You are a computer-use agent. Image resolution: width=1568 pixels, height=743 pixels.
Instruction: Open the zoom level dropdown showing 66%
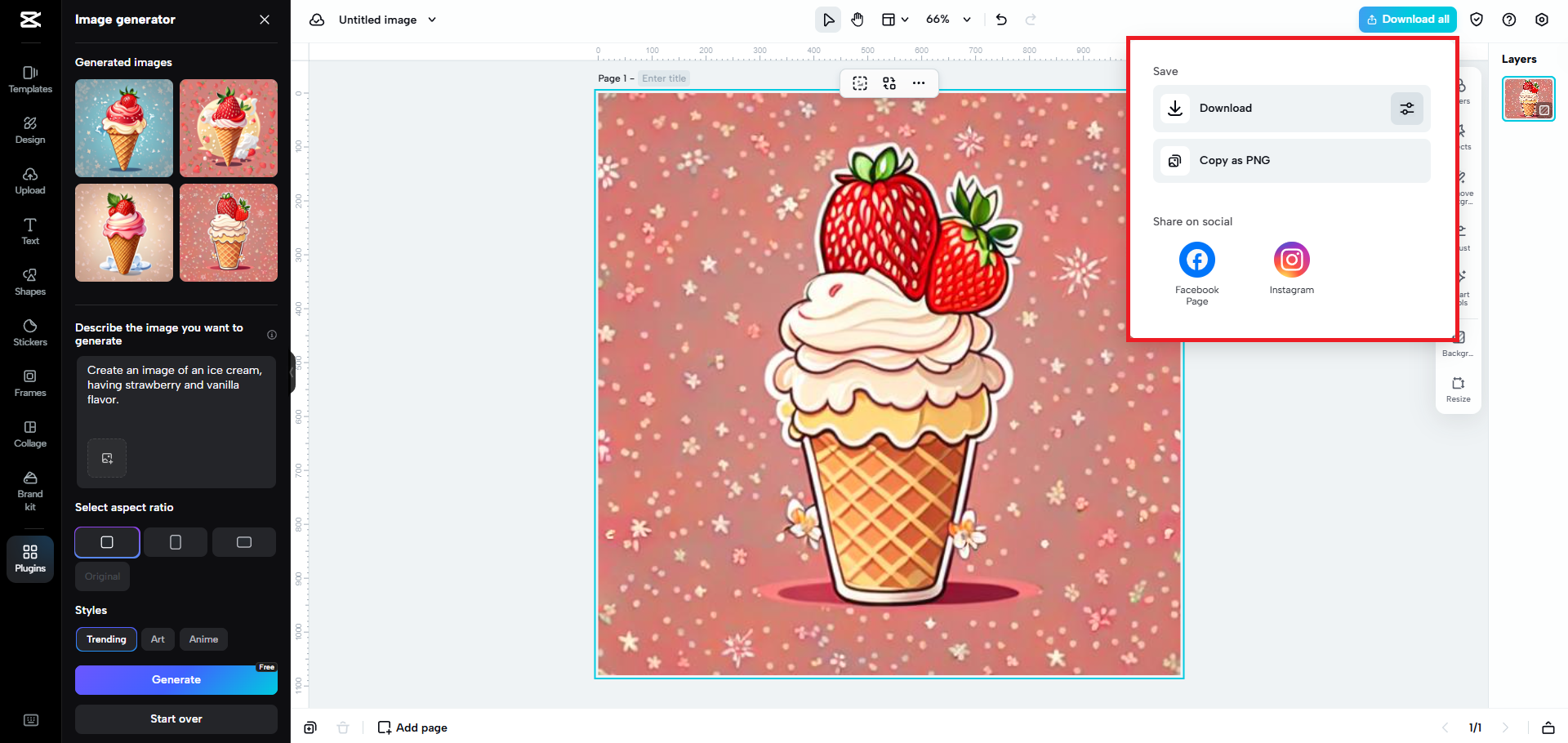coord(947,19)
